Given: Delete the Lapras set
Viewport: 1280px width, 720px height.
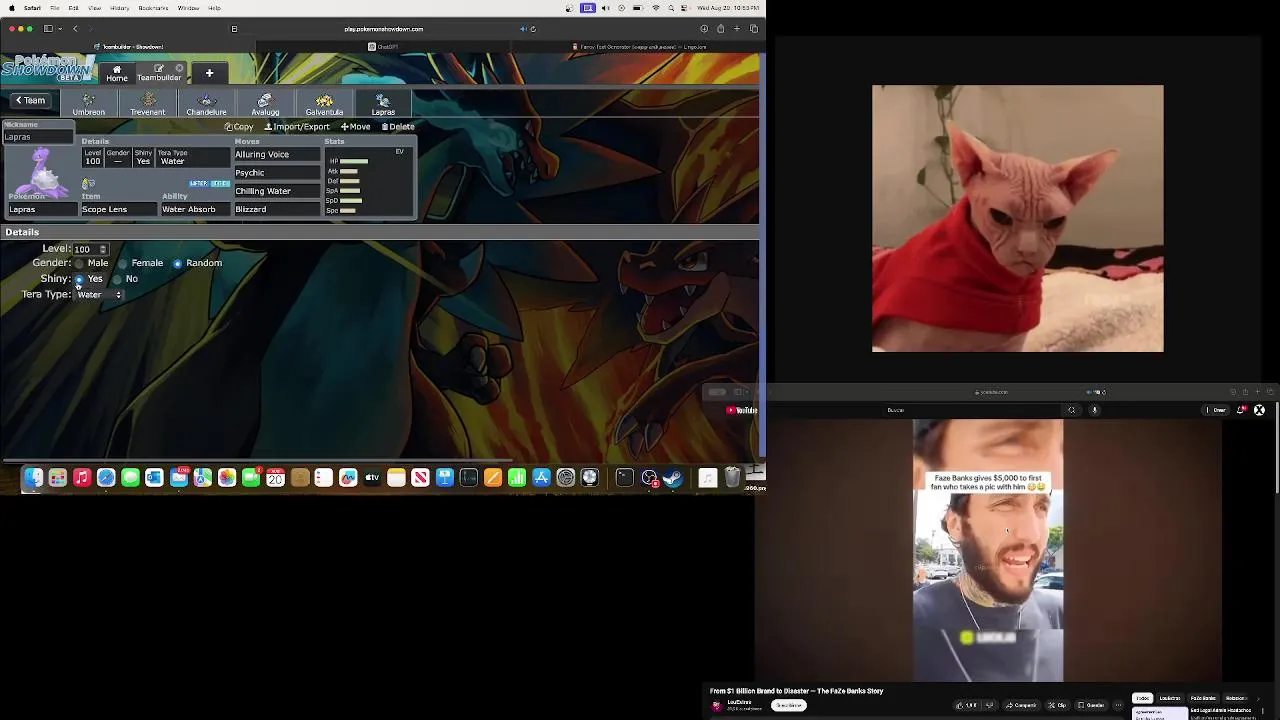Looking at the screenshot, I should click(x=398, y=127).
